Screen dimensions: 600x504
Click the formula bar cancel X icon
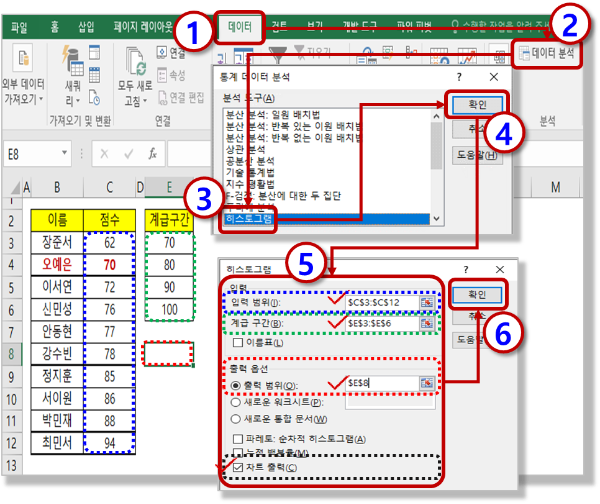tap(104, 154)
